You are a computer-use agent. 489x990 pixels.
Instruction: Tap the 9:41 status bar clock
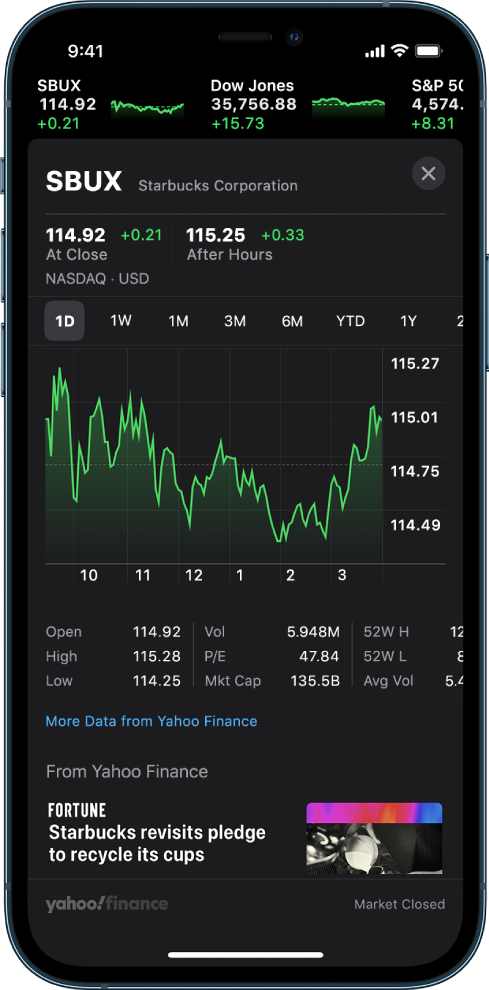pyautogui.click(x=85, y=51)
